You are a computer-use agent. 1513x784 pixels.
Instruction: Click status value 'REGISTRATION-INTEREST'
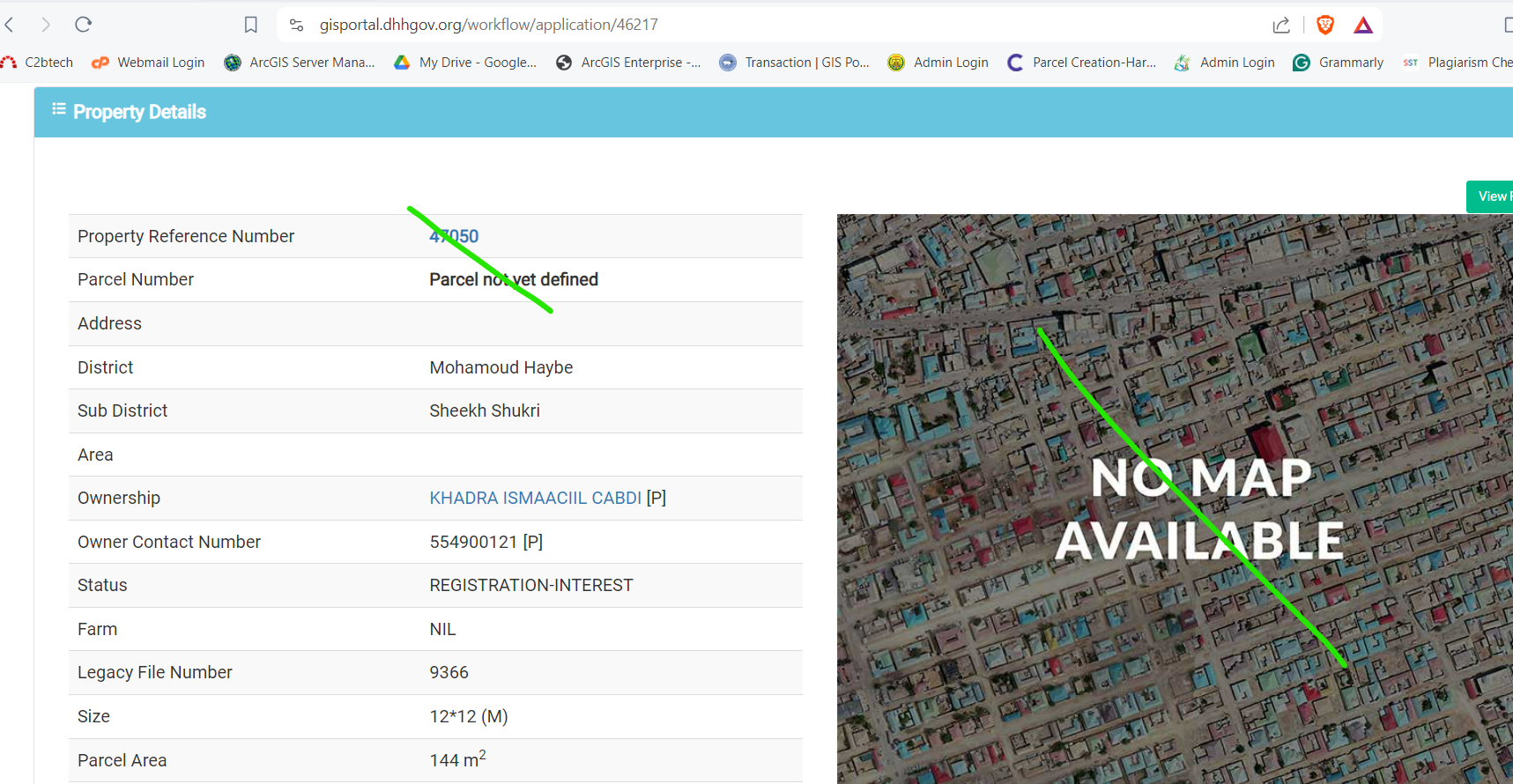tap(531, 585)
